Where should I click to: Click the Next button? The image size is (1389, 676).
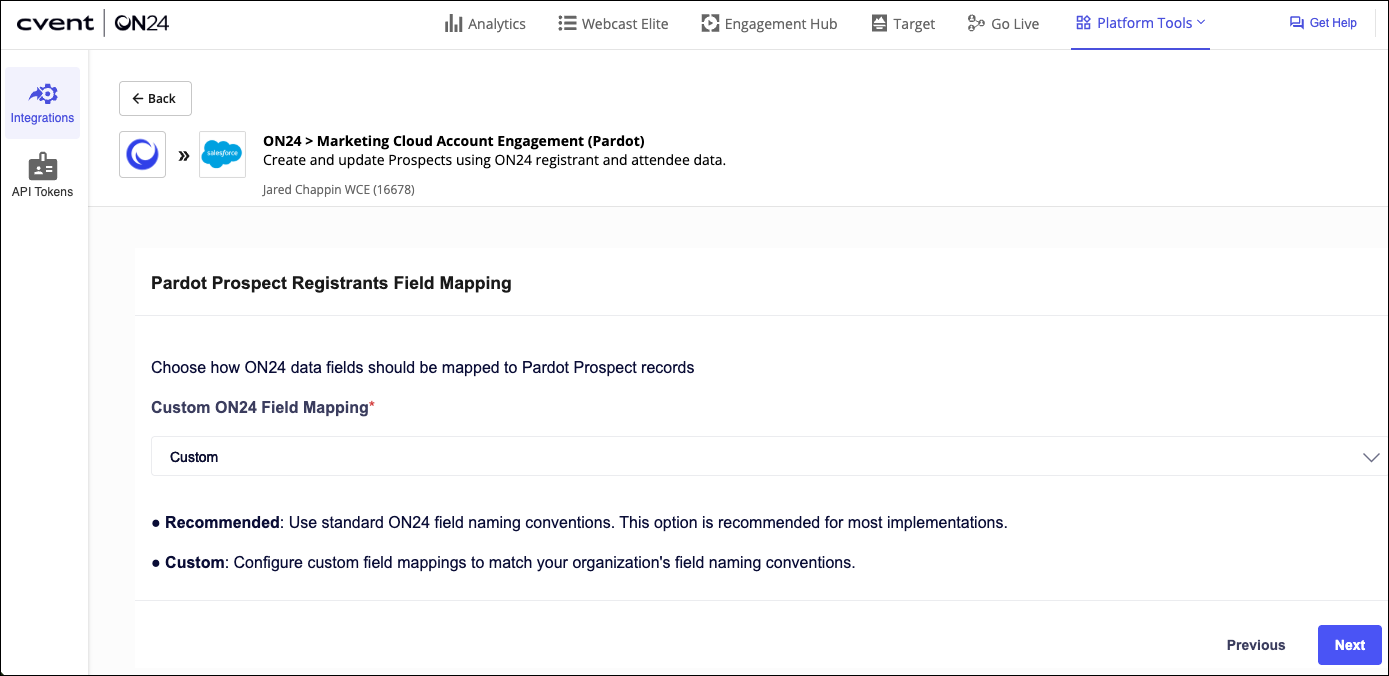coord(1349,645)
